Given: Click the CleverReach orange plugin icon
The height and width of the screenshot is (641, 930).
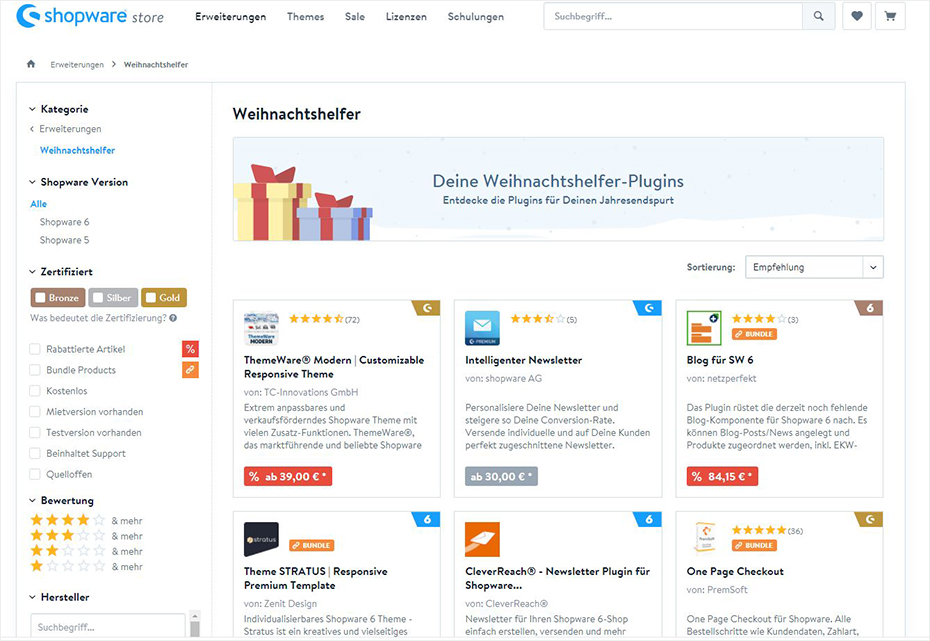Looking at the screenshot, I should 482,540.
